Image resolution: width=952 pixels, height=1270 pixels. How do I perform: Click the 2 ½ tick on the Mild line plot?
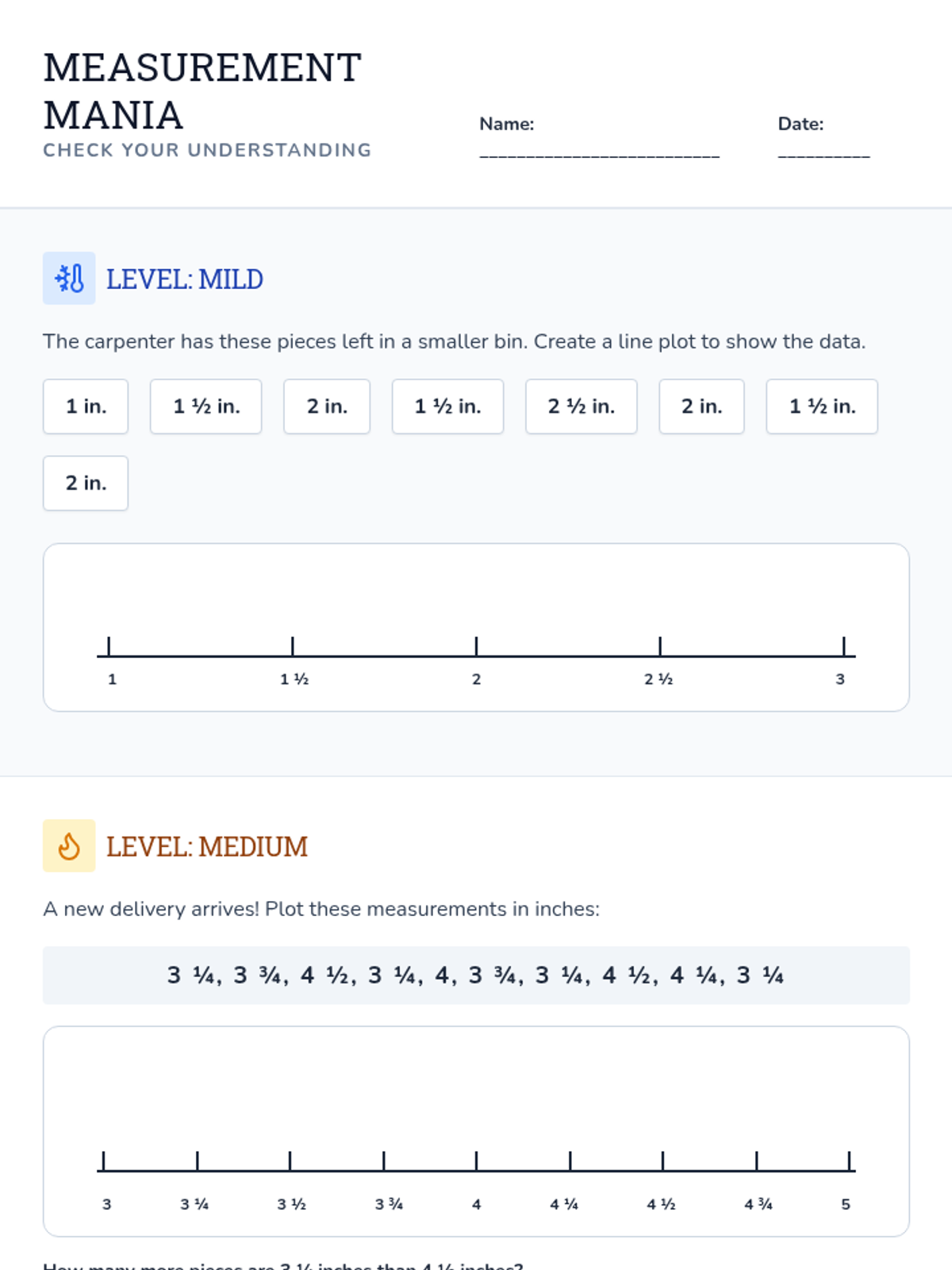coord(660,647)
